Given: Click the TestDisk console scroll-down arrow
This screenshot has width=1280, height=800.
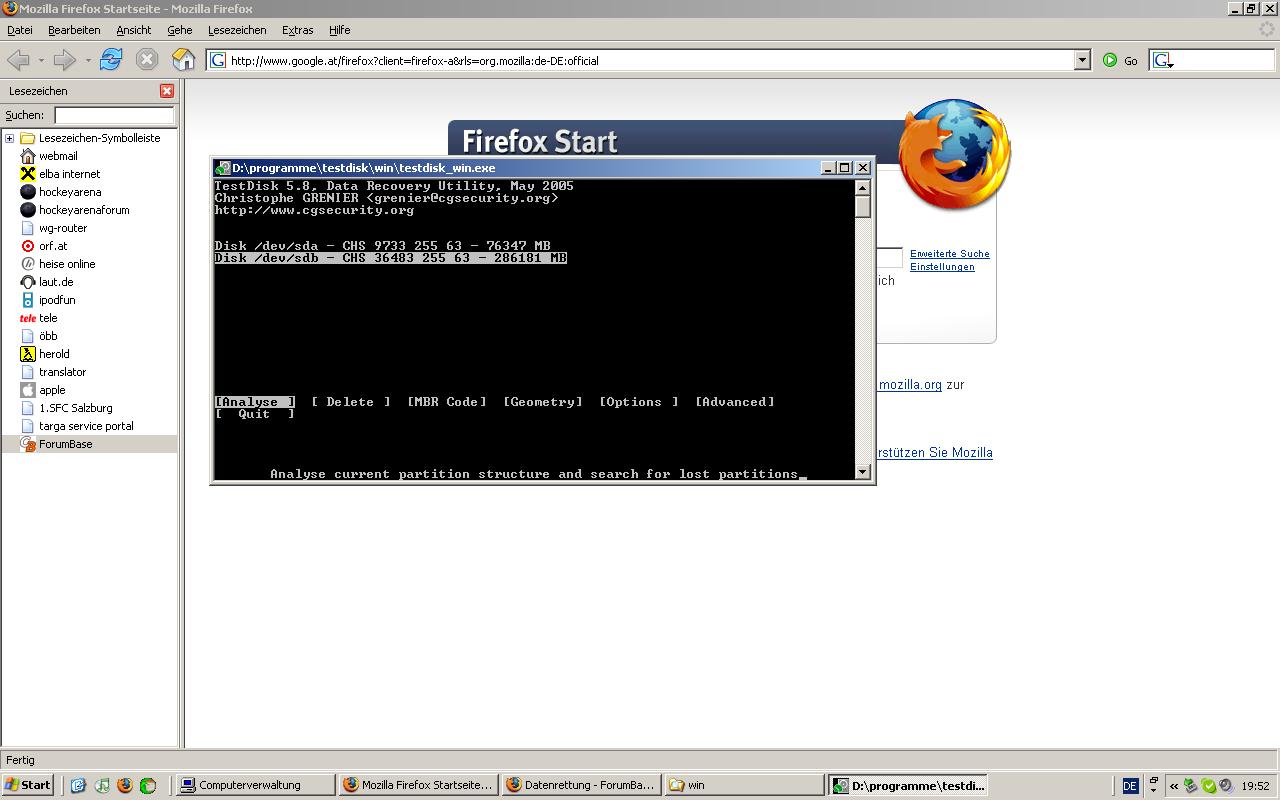Looking at the screenshot, I should click(x=862, y=472).
